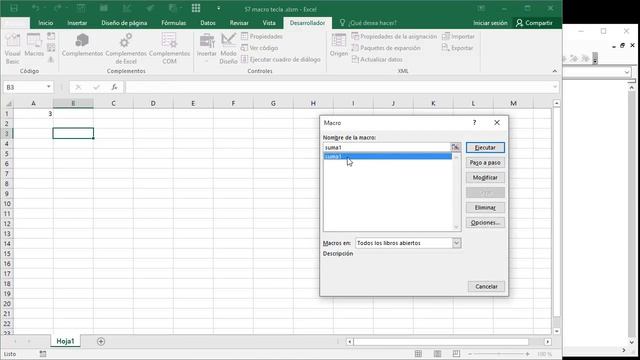Select row 10 header
This screenshot has width=640, height=360.
pyautogui.click(x=7, y=204)
